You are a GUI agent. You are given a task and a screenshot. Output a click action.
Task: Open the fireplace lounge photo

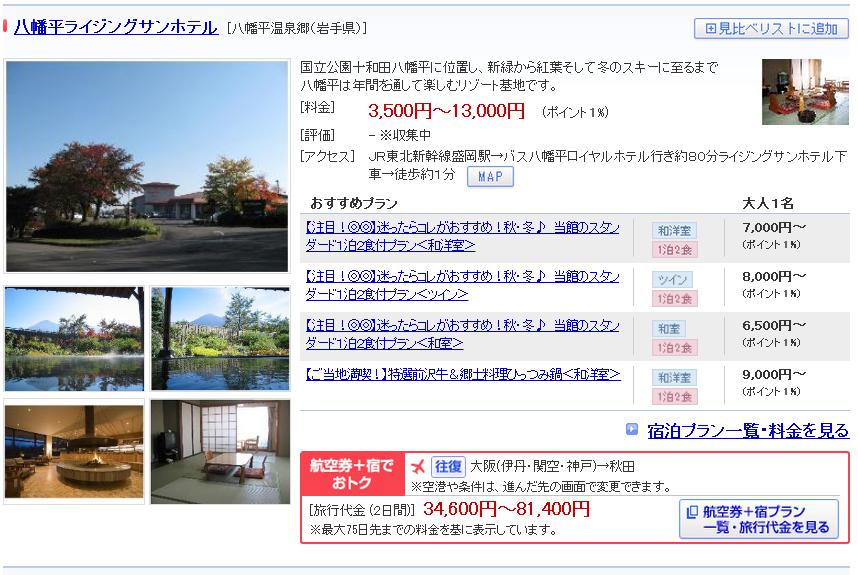point(74,452)
